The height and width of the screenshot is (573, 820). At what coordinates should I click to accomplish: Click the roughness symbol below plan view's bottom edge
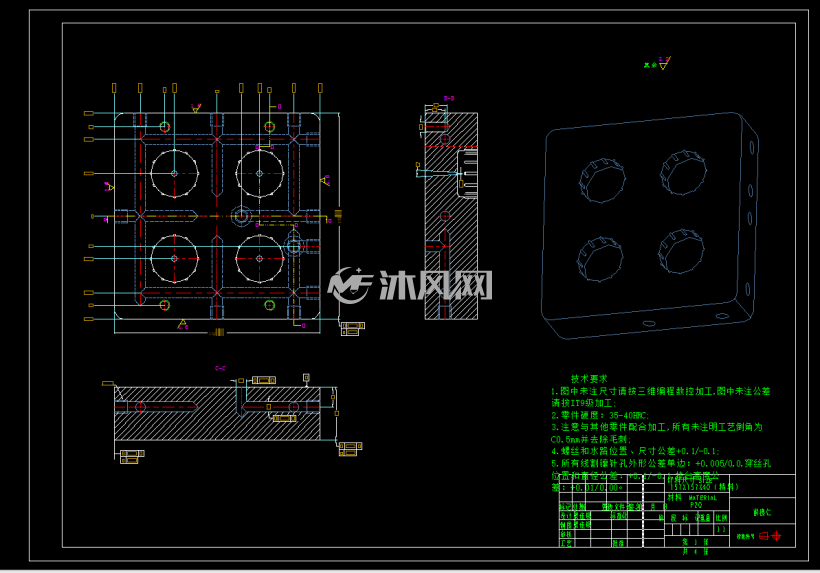[x=183, y=325]
